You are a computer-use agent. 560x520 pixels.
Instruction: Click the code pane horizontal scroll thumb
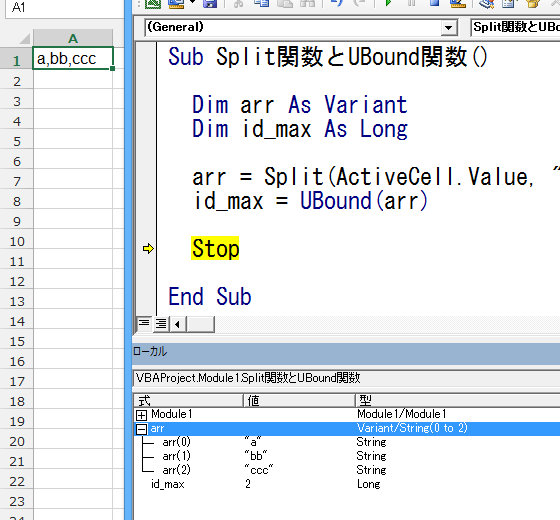[x=200, y=324]
